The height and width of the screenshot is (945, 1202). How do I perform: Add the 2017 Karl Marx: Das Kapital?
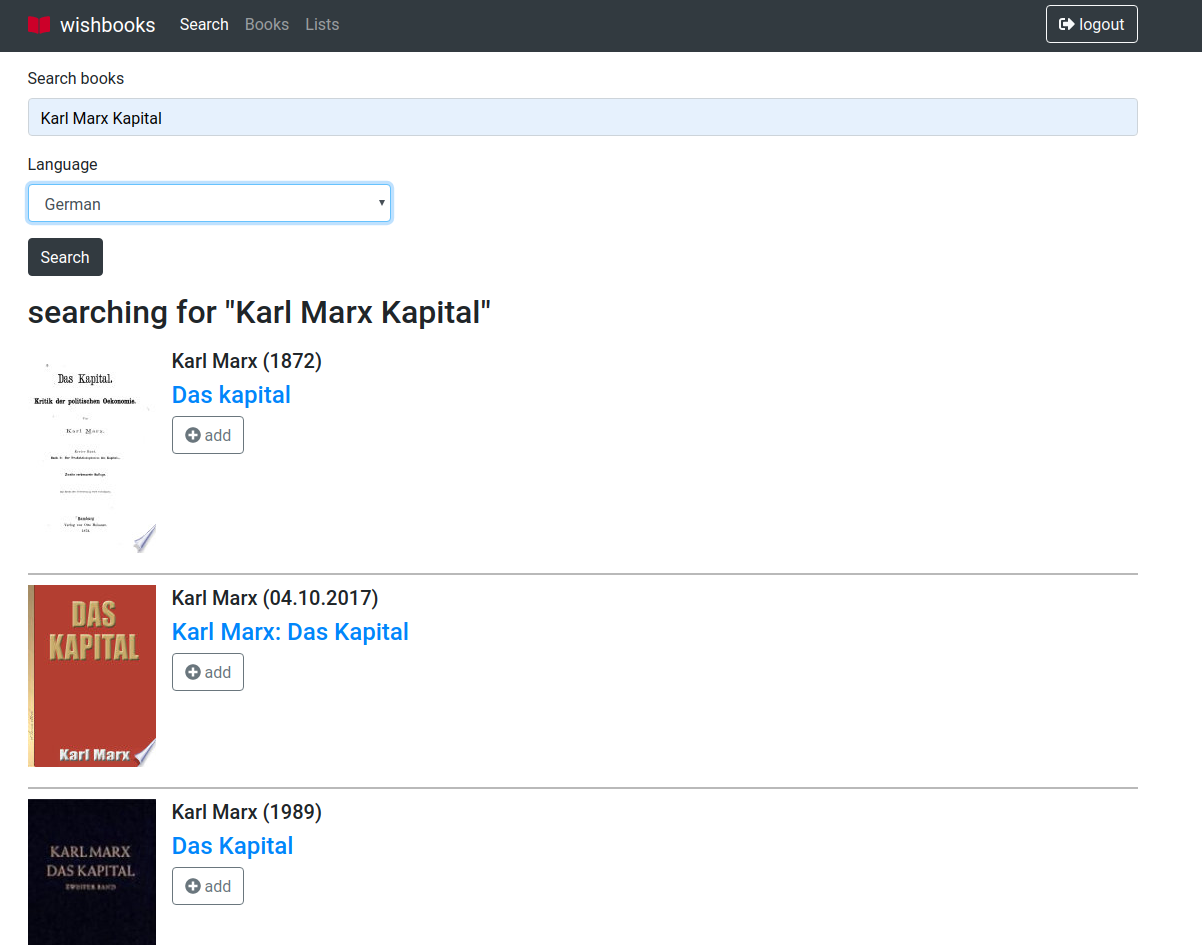pos(208,672)
